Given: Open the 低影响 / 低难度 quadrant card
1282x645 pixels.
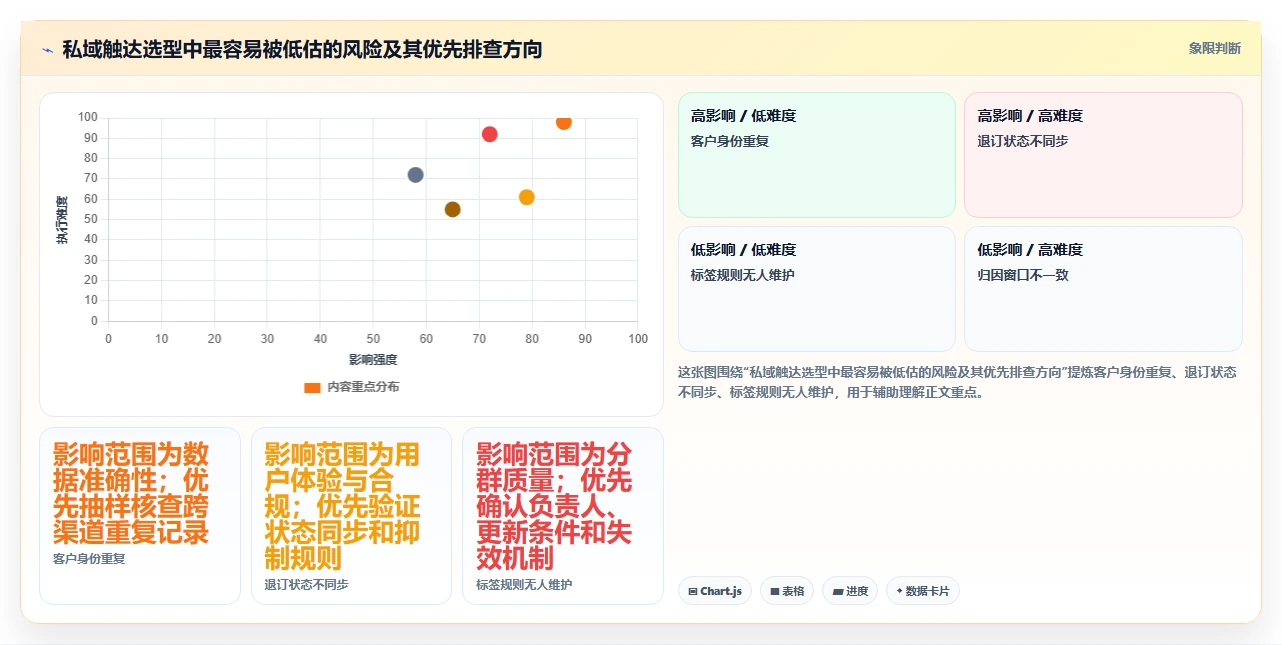Looking at the screenshot, I should [x=817, y=289].
